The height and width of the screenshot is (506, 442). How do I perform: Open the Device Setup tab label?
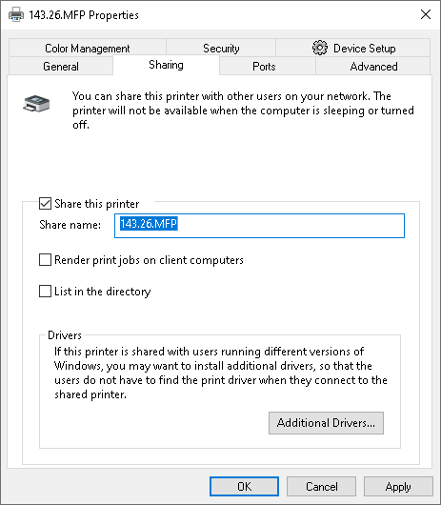pos(364,48)
